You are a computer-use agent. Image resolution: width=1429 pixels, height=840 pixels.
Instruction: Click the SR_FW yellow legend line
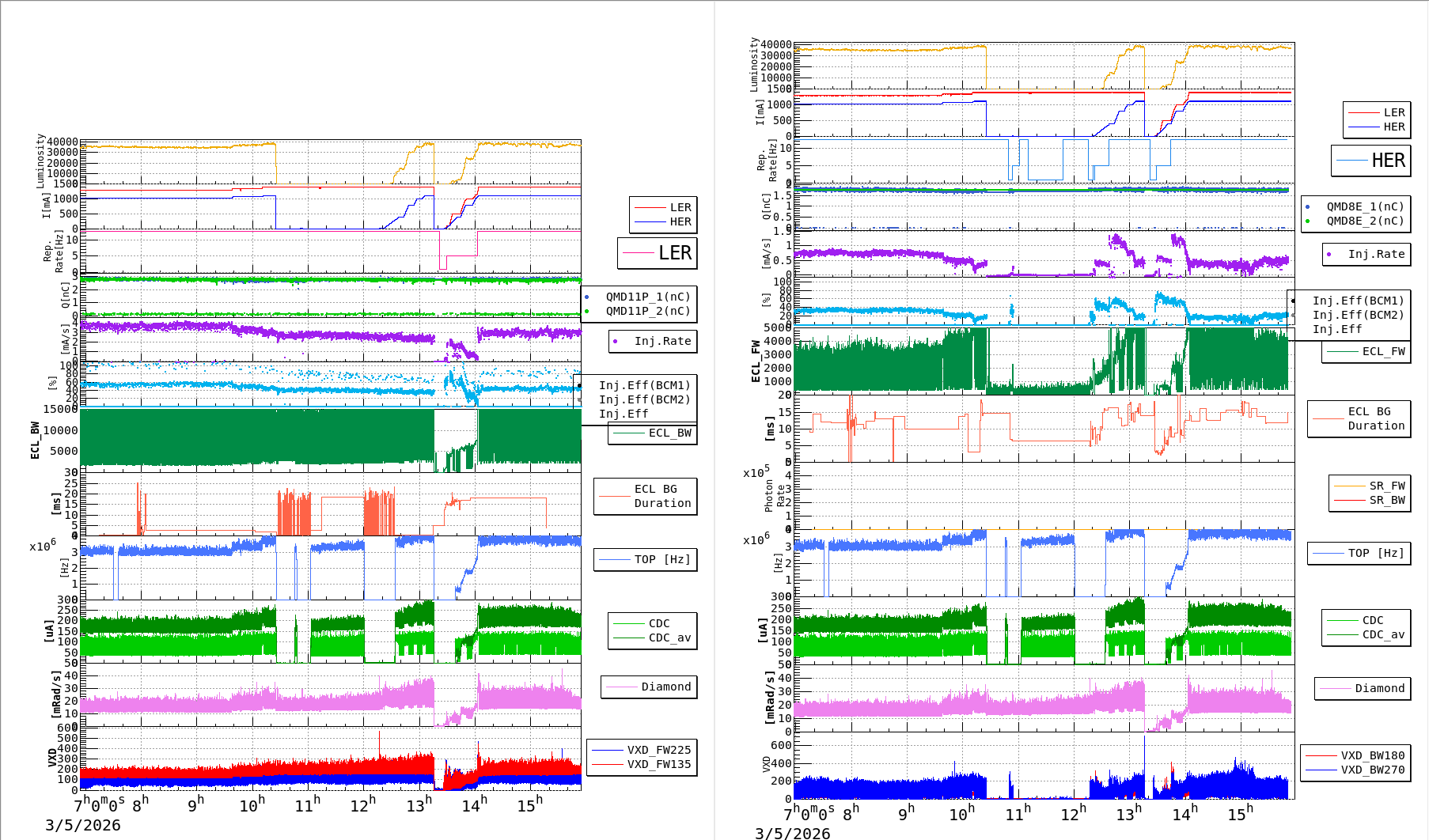(1350, 486)
